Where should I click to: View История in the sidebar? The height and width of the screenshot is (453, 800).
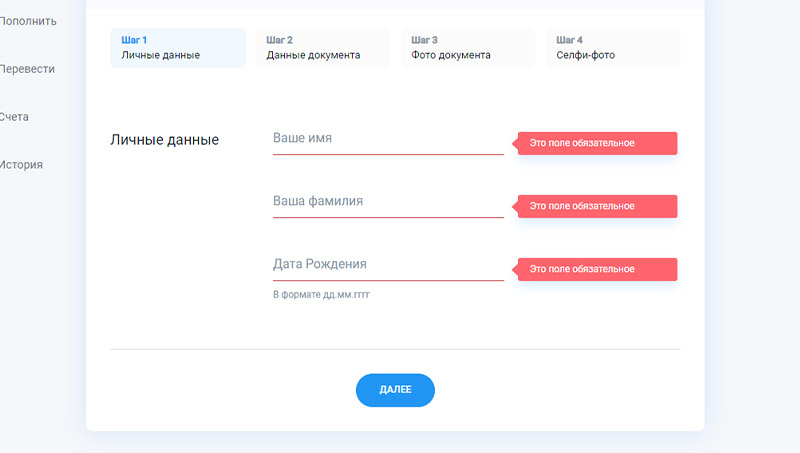tap(22, 165)
